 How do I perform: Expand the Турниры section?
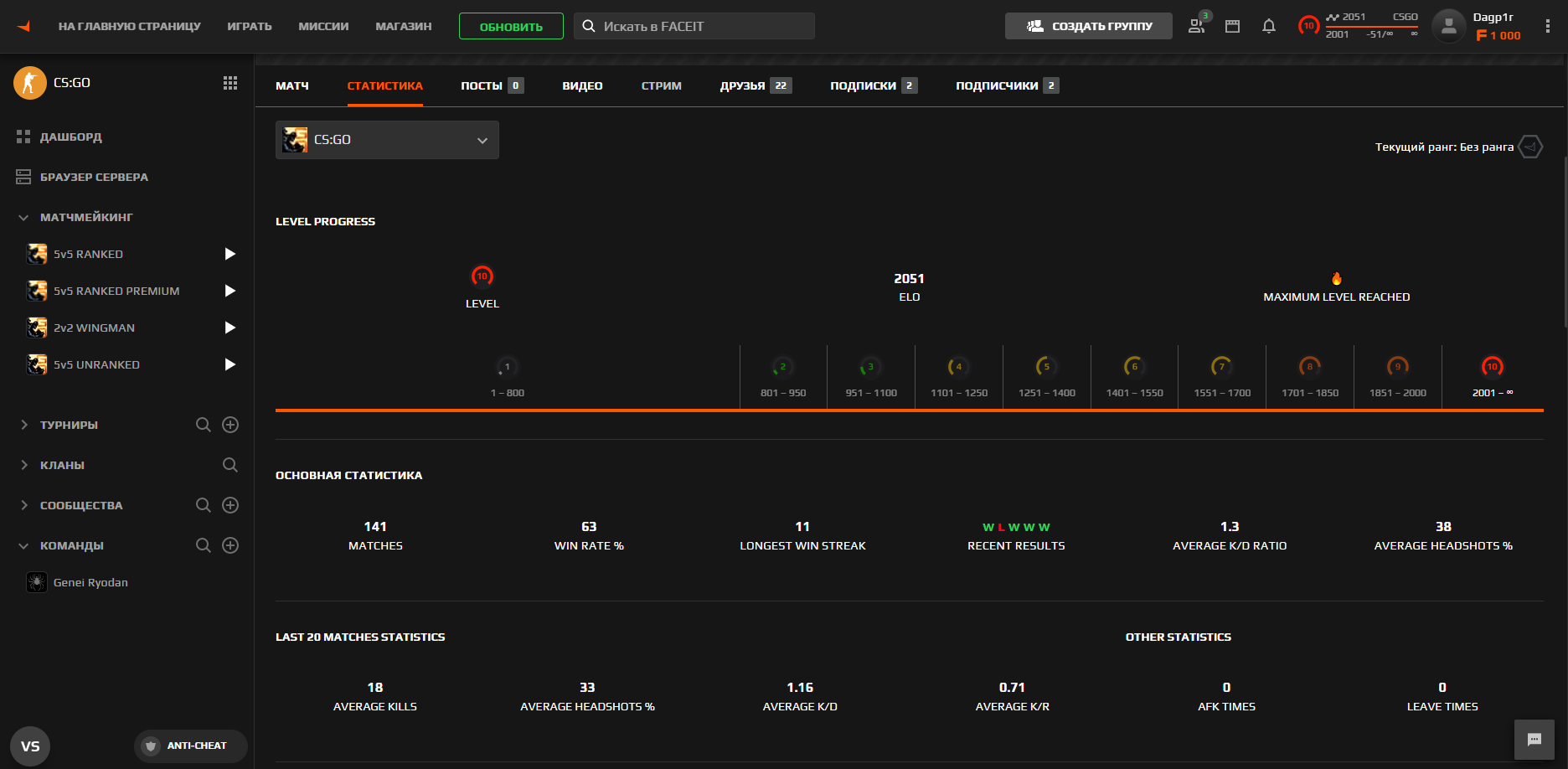coord(23,425)
